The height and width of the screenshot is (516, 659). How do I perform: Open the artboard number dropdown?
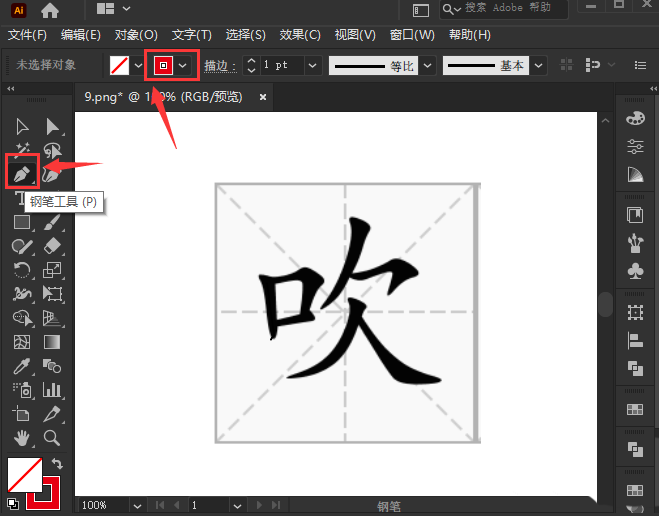pos(237,505)
